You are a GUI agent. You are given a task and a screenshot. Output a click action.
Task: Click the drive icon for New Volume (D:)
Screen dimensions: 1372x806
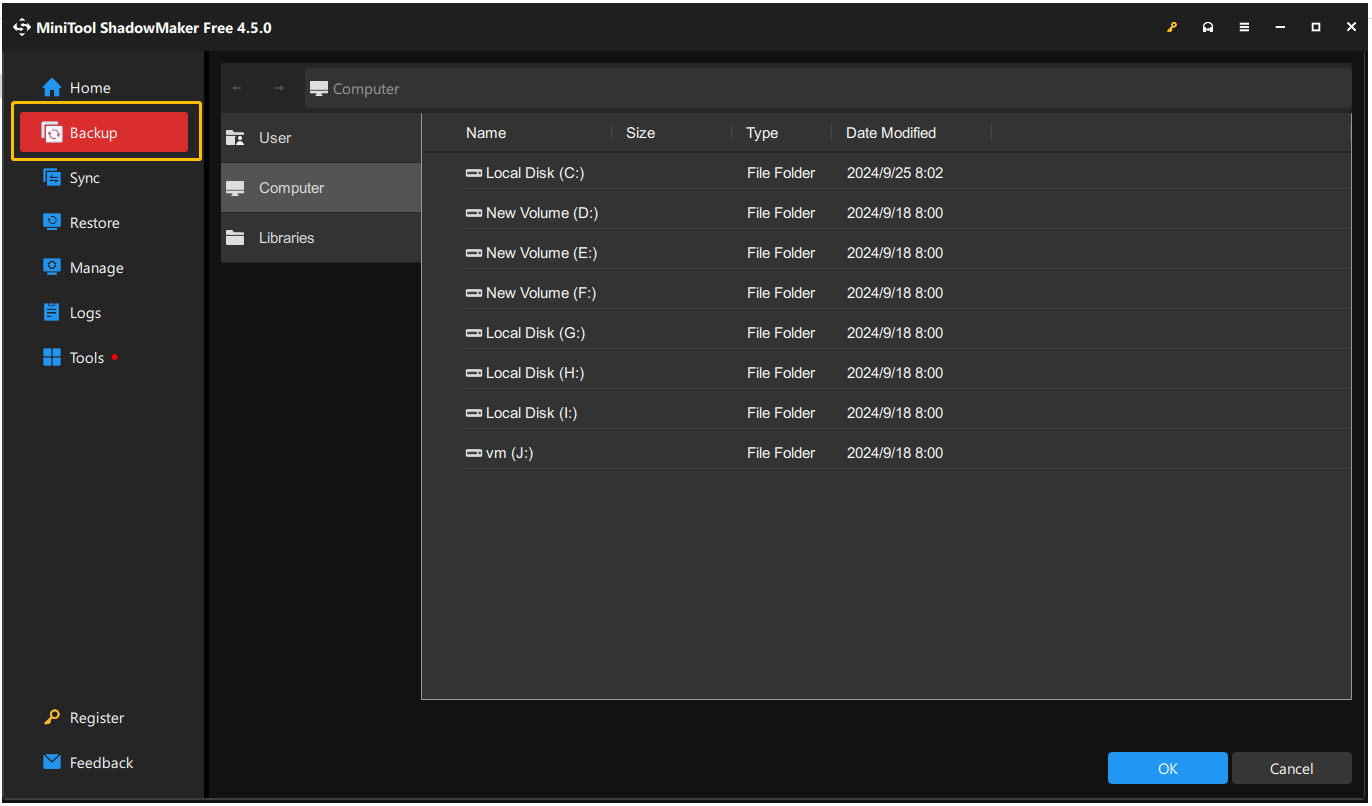tap(474, 213)
